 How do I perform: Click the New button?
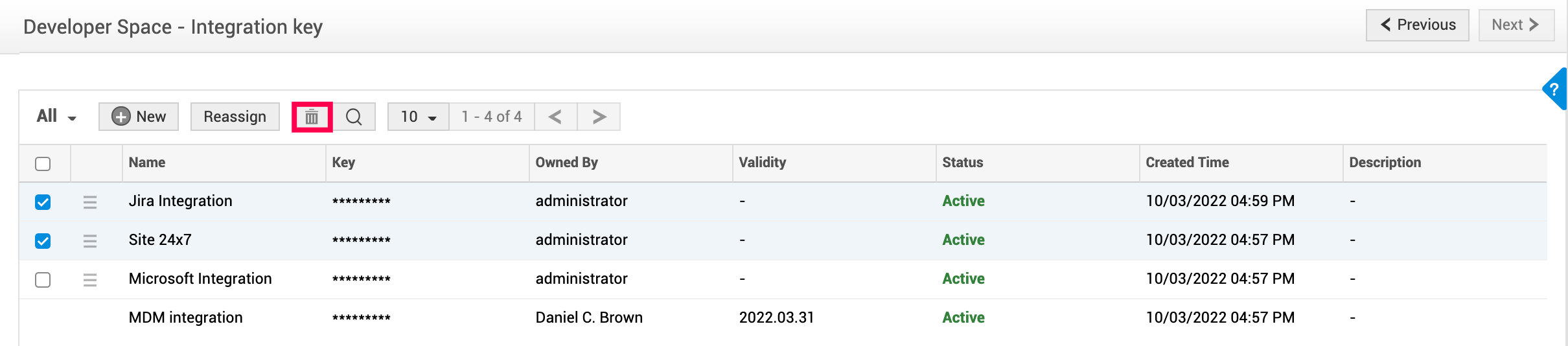(139, 117)
